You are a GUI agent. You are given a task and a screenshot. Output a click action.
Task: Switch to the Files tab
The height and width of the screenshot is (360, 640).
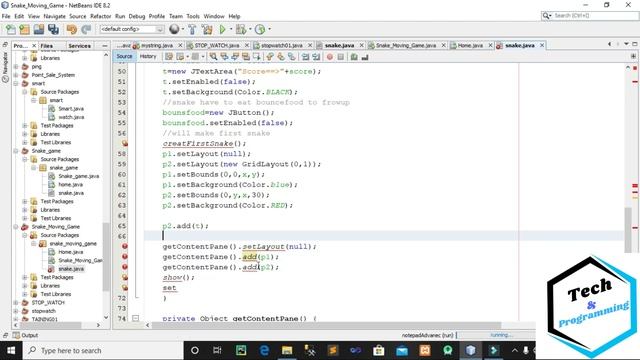coord(47,46)
